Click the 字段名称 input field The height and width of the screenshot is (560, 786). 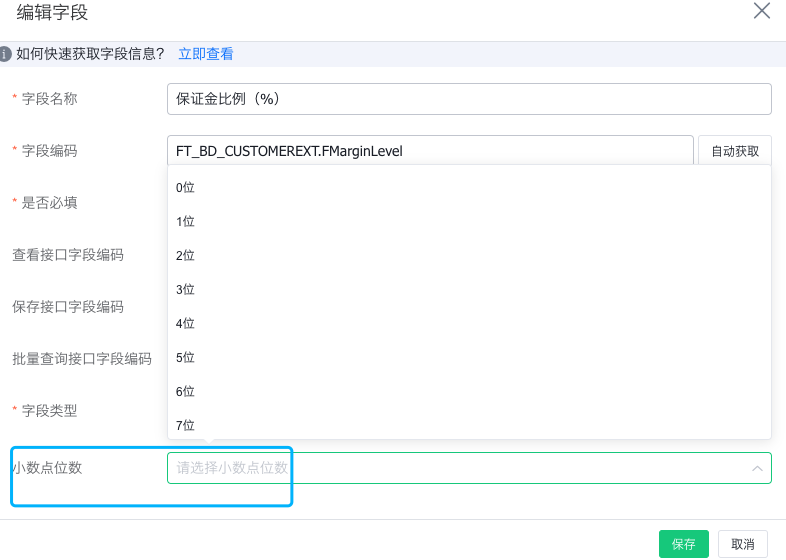point(469,99)
